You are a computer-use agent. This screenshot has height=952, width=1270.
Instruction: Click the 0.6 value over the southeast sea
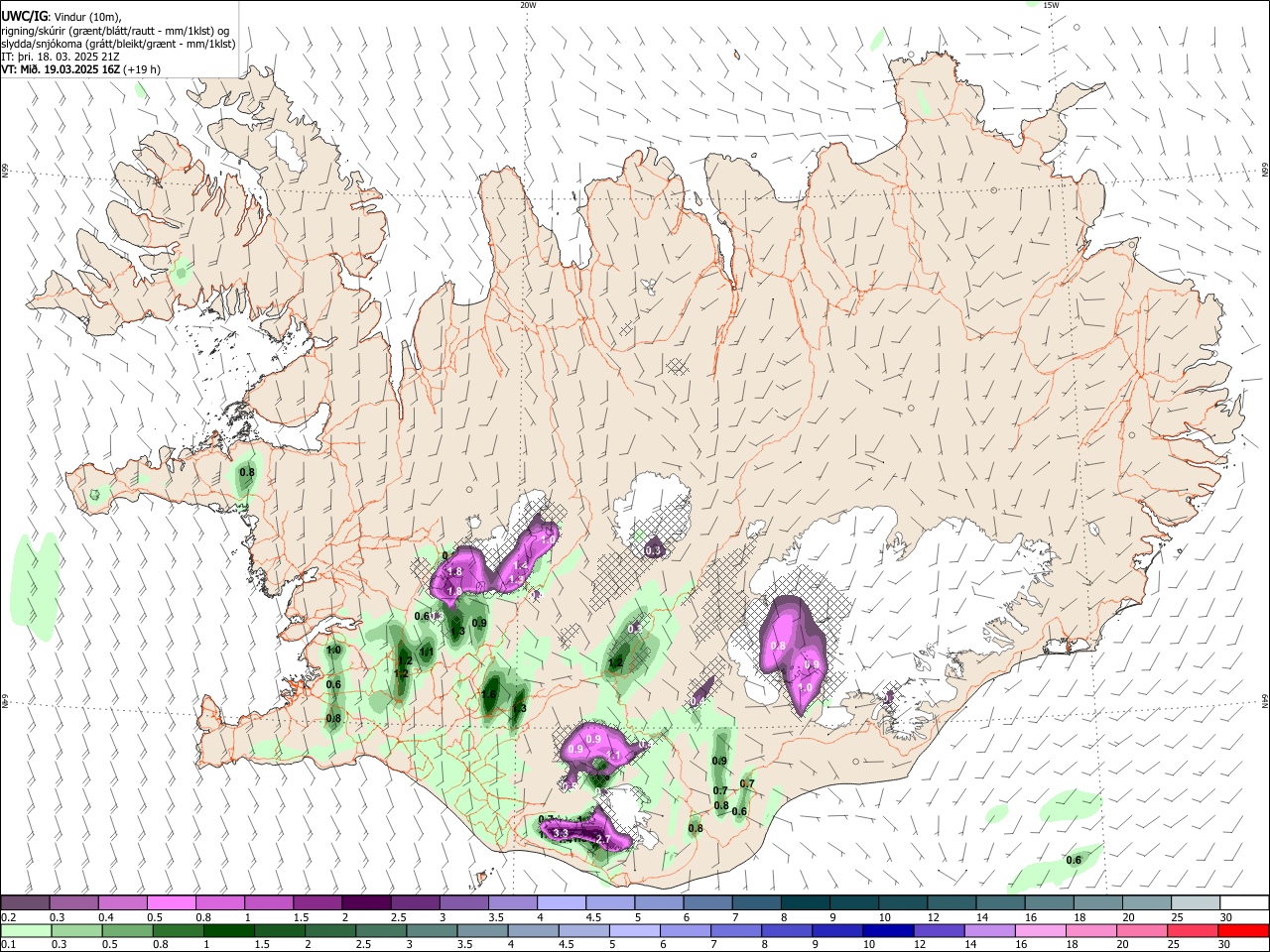1074,860
